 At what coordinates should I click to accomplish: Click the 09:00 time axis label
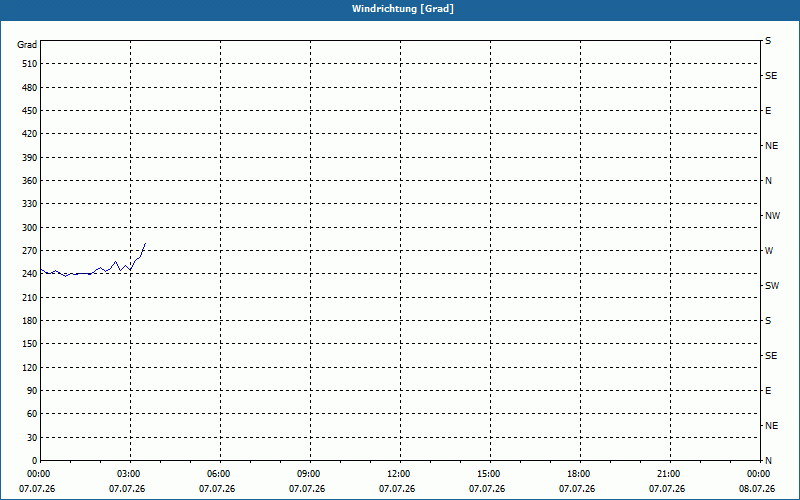click(308, 474)
